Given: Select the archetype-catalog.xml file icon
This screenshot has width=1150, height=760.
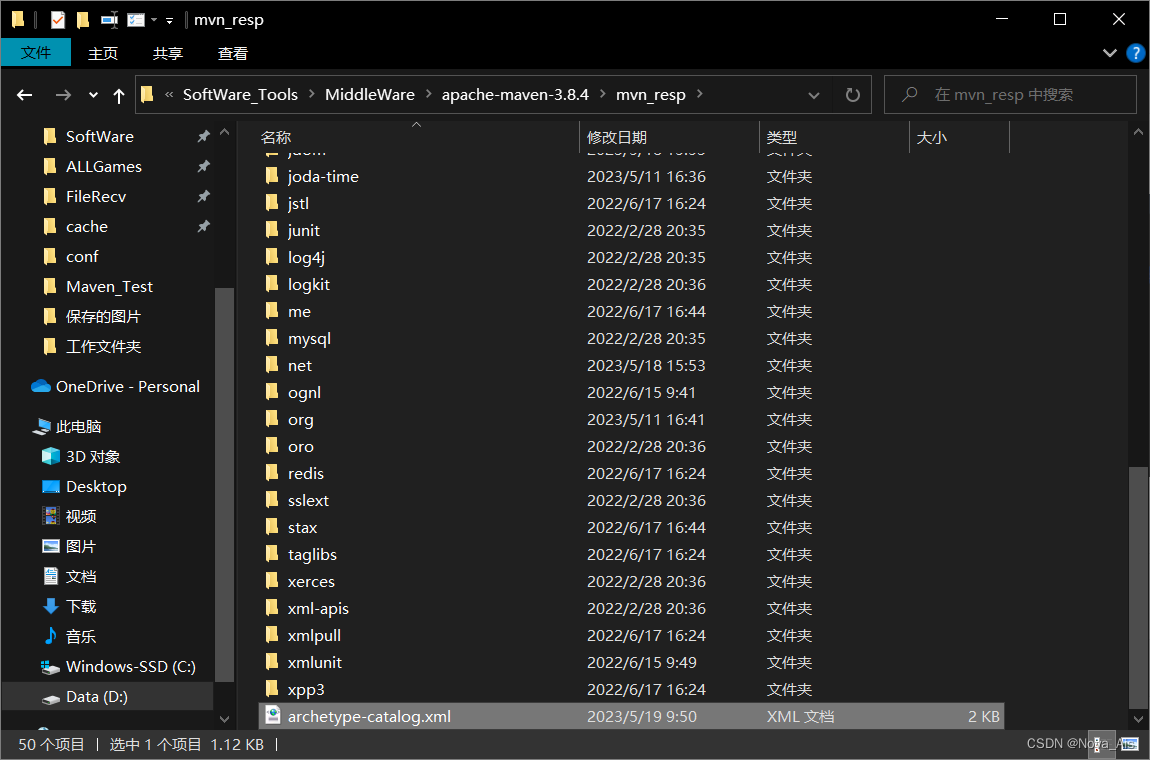Looking at the screenshot, I should click(x=272, y=716).
